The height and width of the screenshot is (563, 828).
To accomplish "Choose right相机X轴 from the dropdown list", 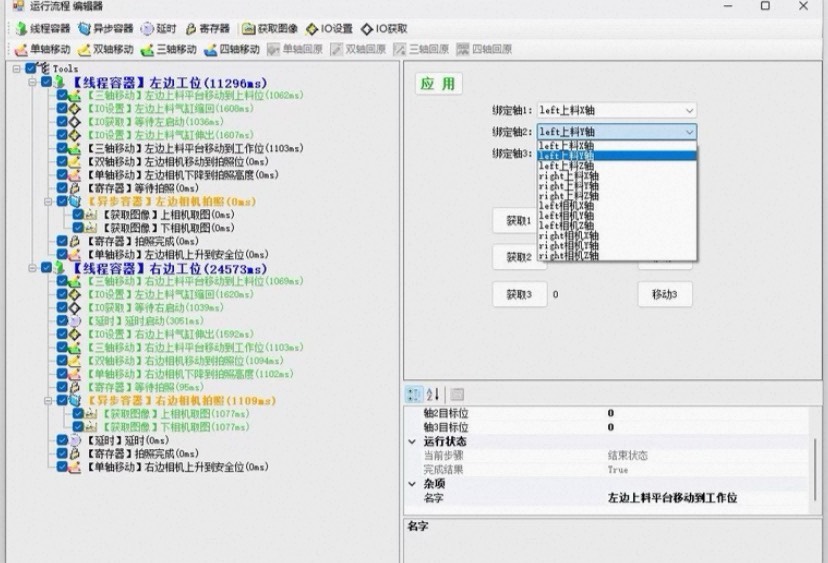I will coord(617,236).
